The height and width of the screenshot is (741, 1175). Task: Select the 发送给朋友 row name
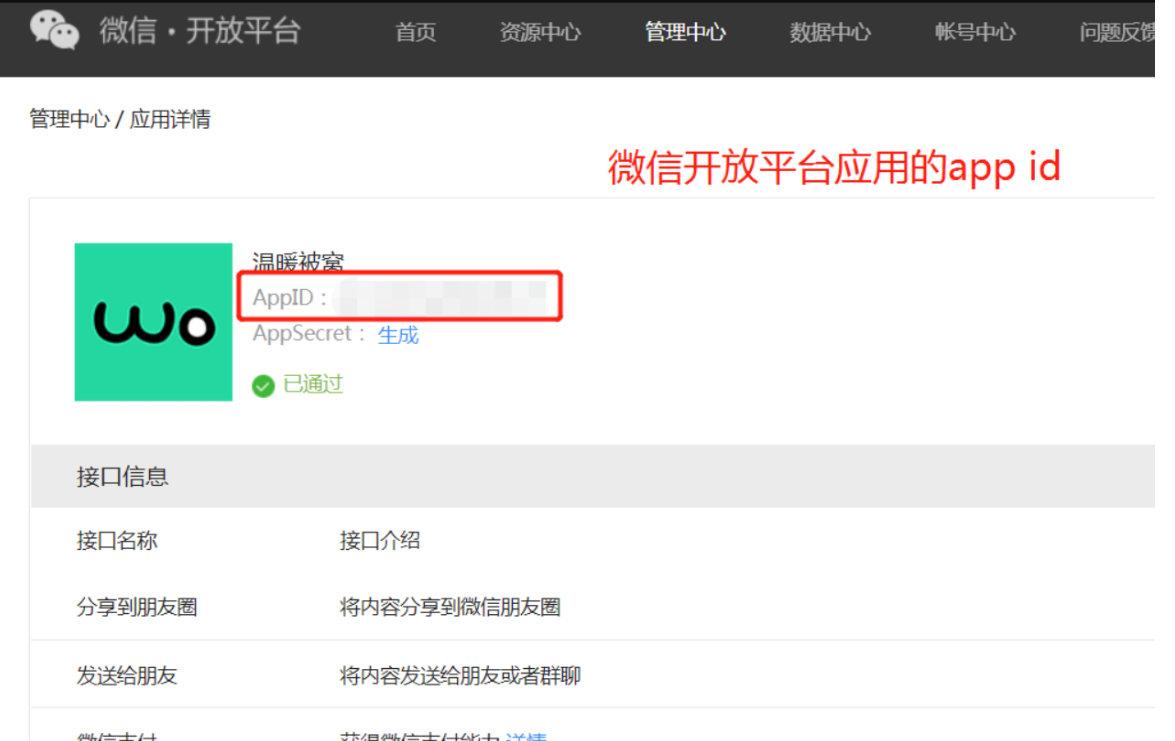127,676
